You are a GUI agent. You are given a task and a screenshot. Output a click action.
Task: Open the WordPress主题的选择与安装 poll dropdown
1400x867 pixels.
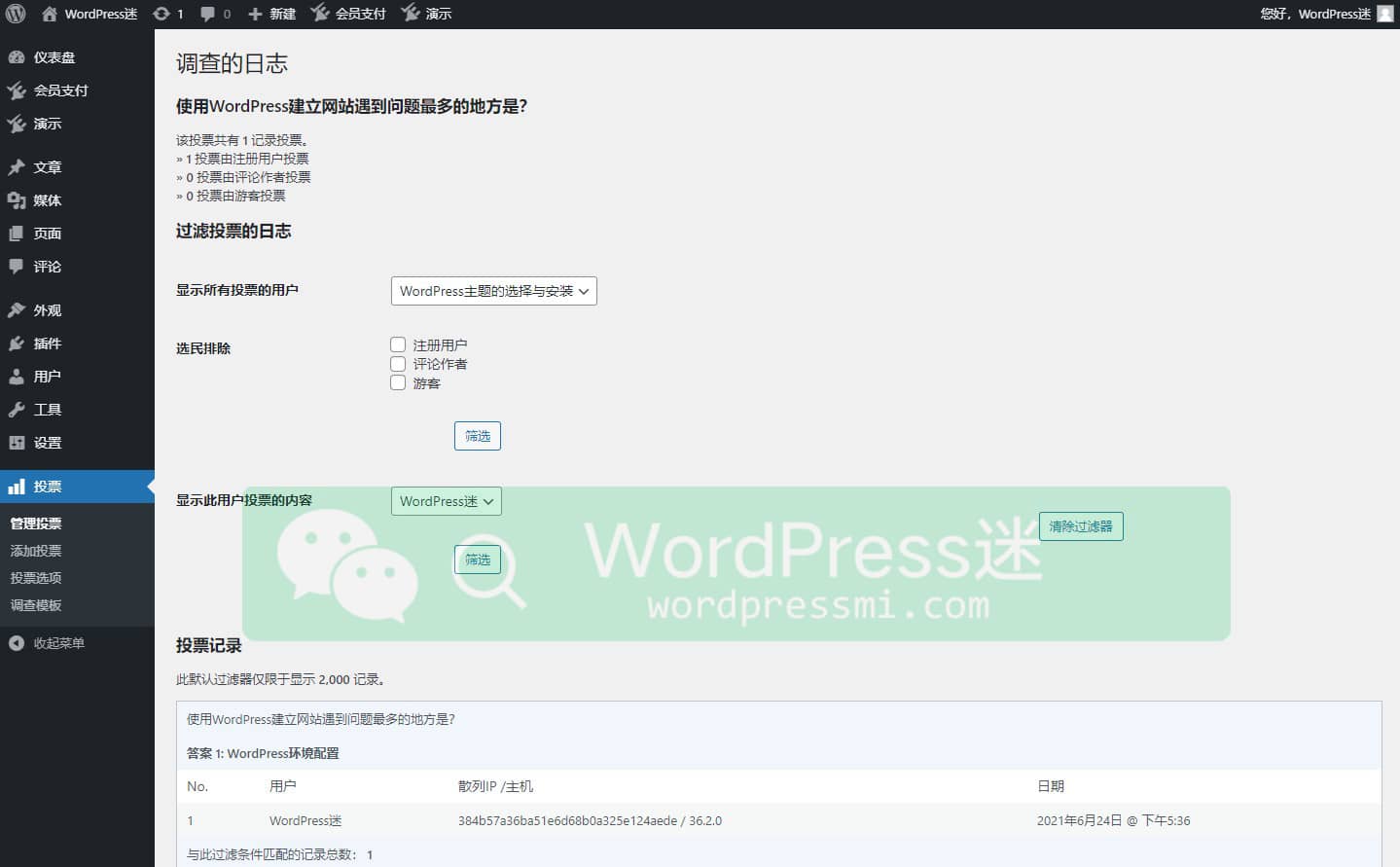tap(493, 290)
